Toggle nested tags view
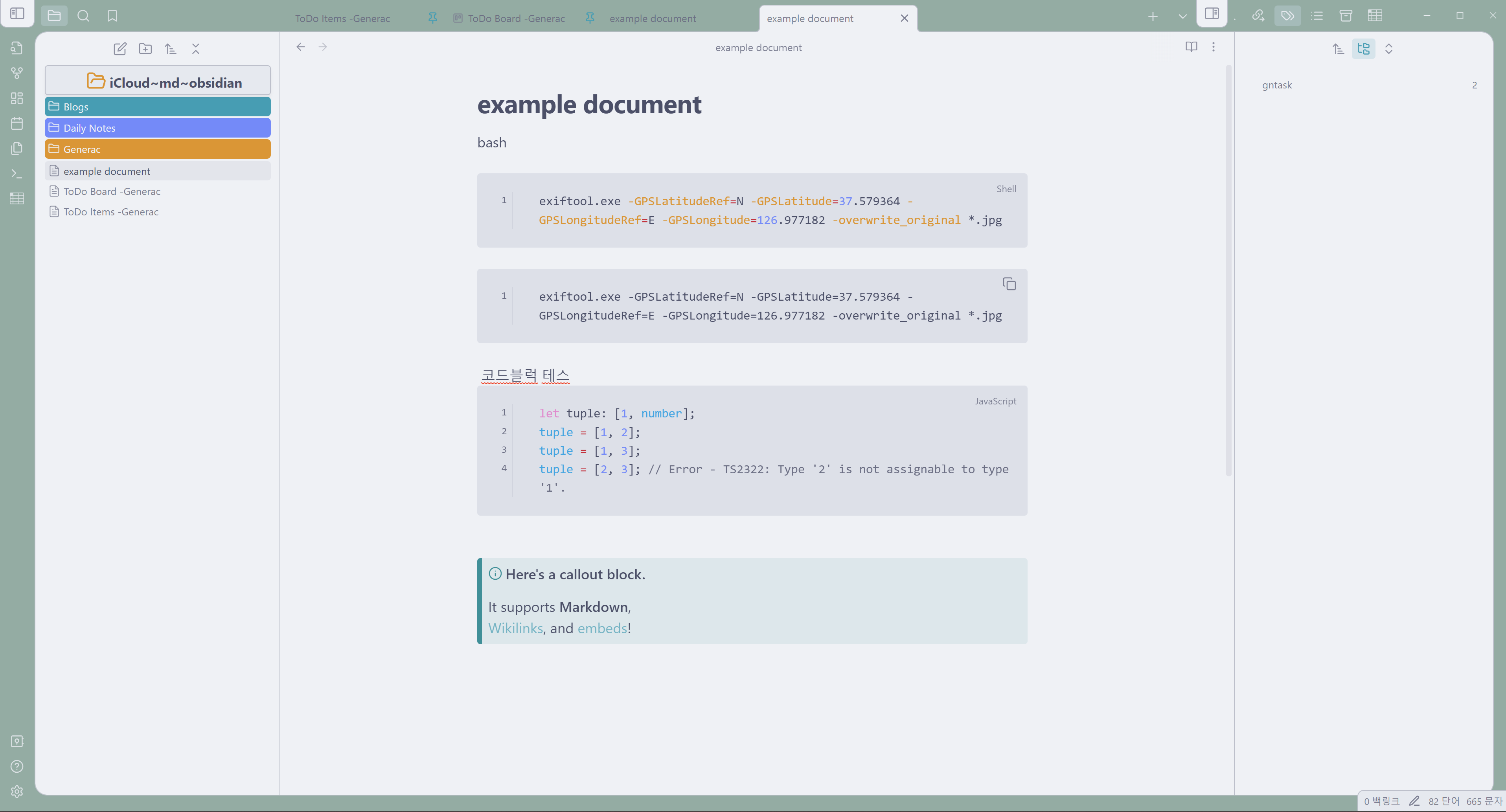Image resolution: width=1506 pixels, height=812 pixels. [1363, 48]
